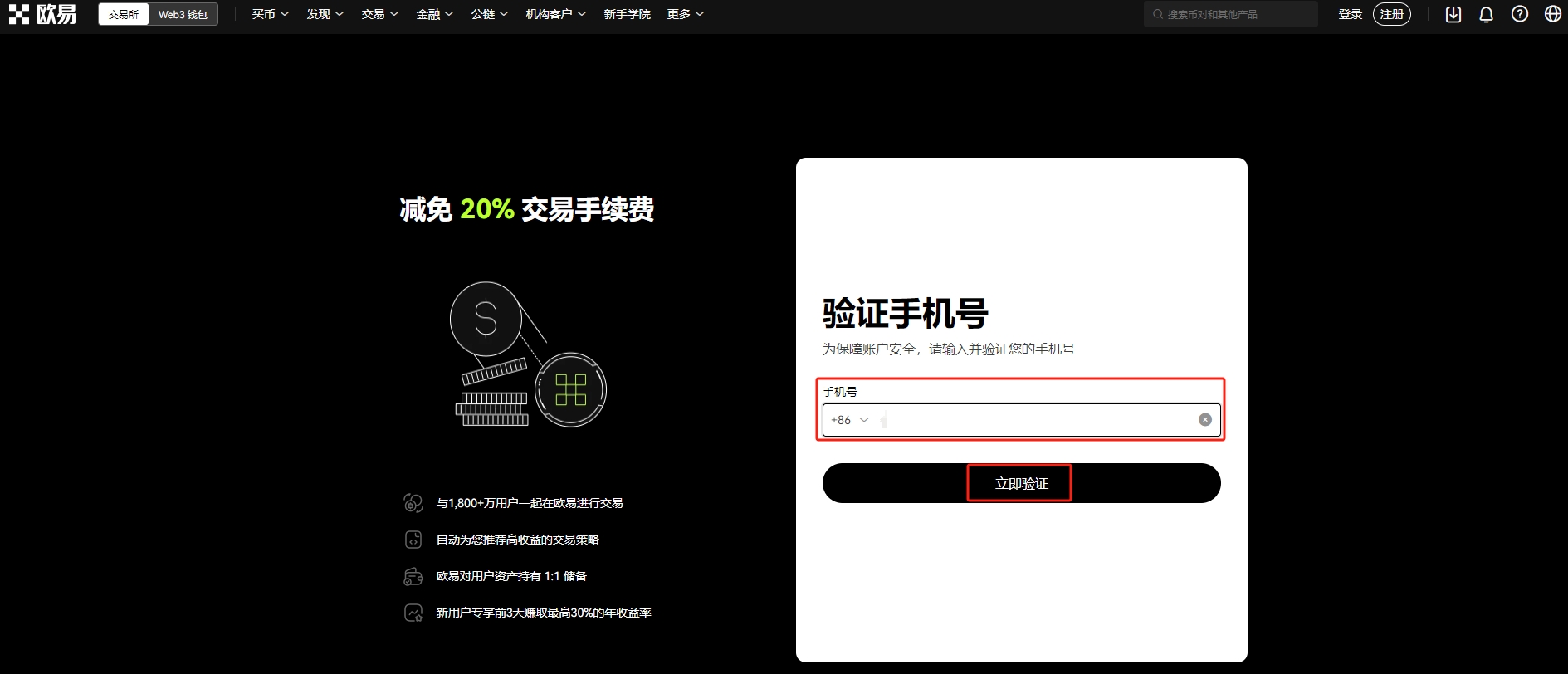1568x674 pixels.
Task: Open the download app icon
Action: click(x=1453, y=14)
